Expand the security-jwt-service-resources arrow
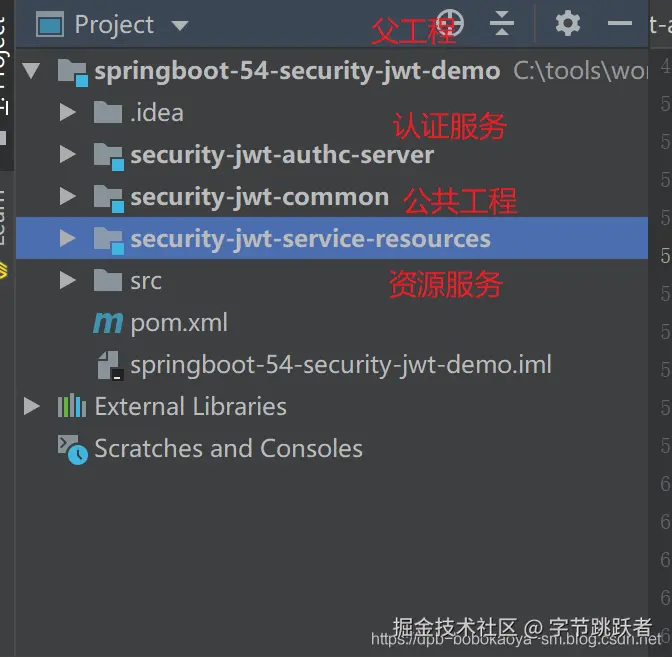 (68, 238)
